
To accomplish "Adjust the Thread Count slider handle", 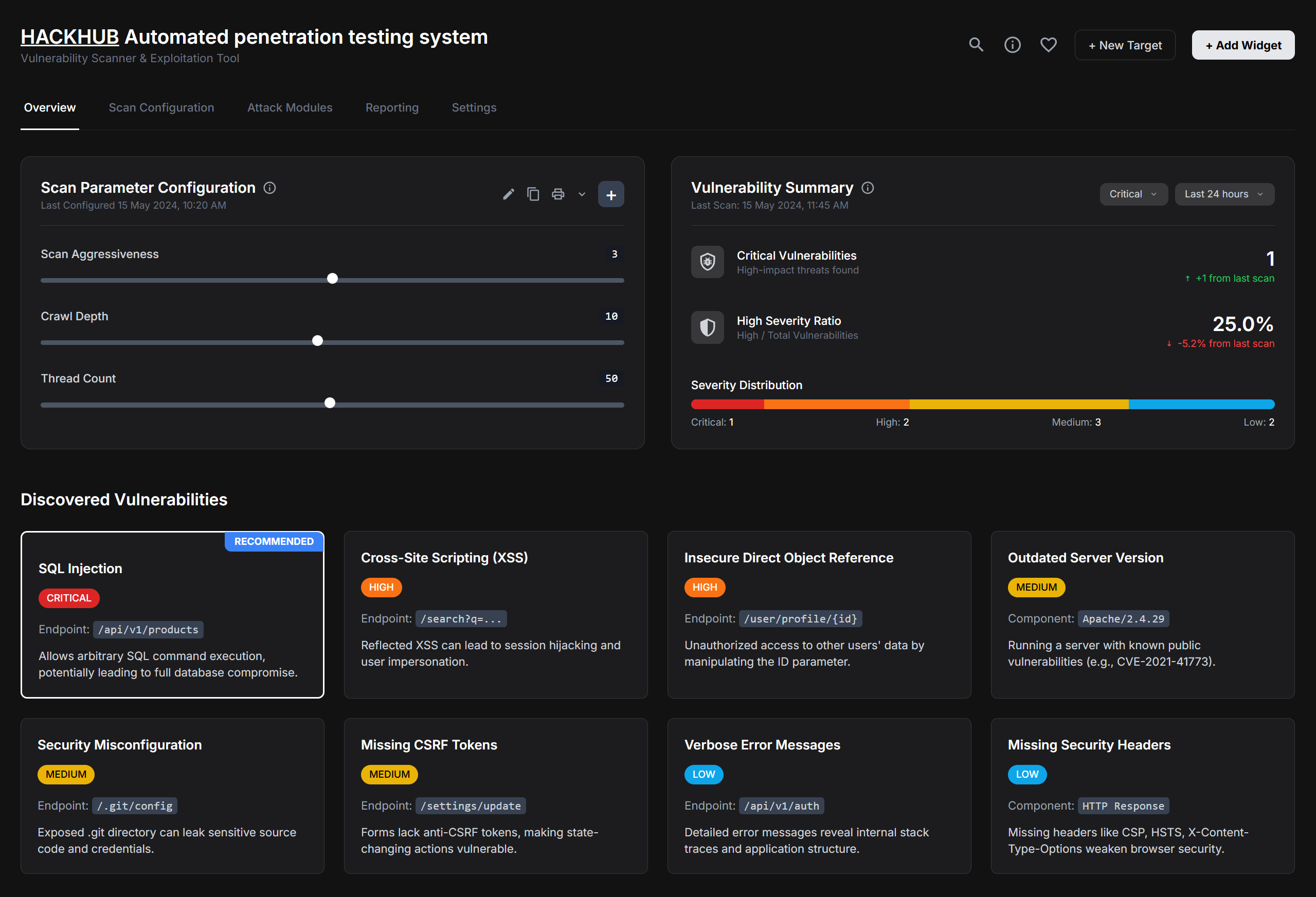I will 330,402.
